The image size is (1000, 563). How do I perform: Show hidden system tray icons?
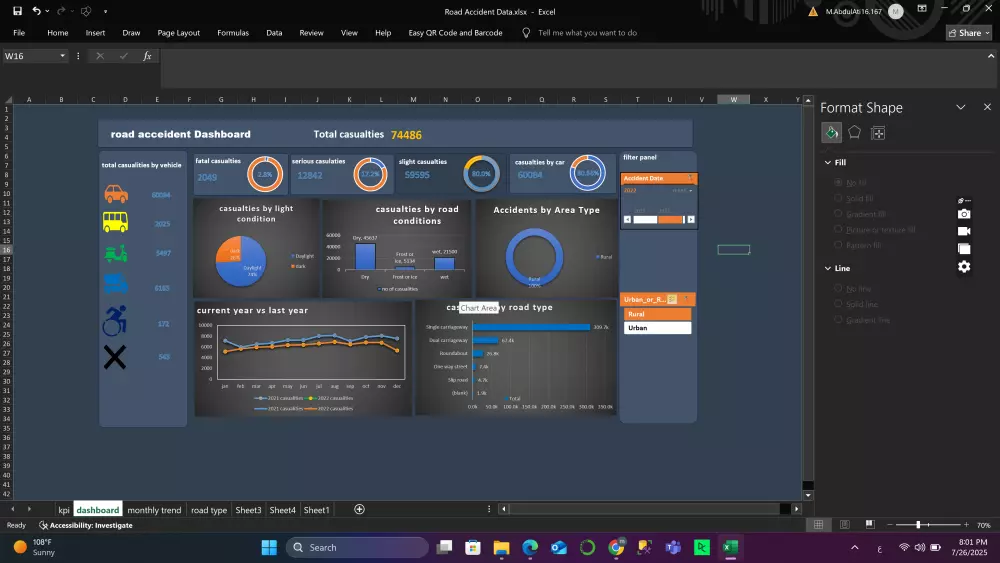(855, 547)
